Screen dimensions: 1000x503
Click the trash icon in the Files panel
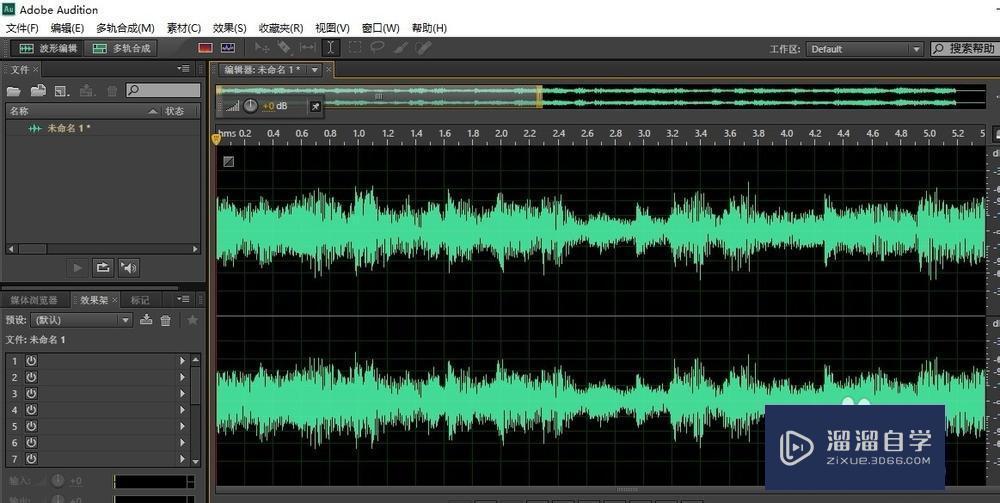point(112,91)
